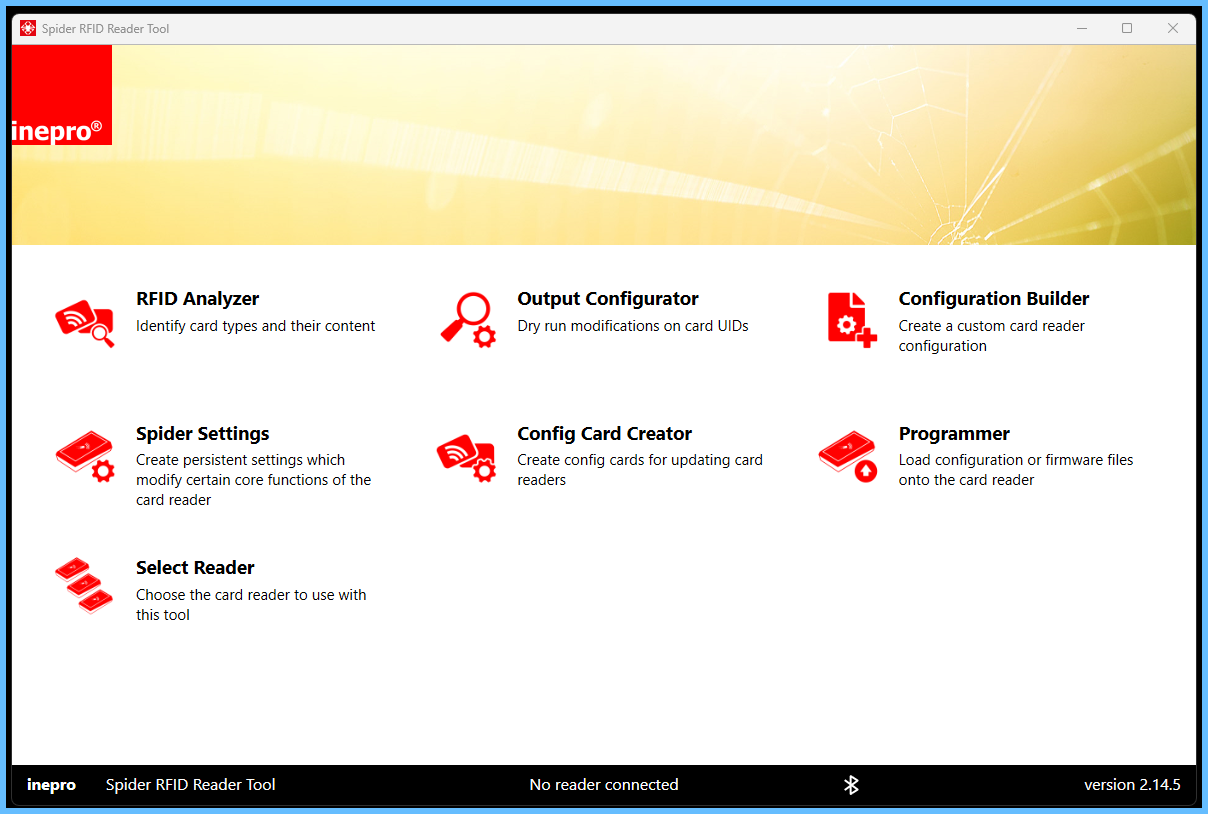Click the 'Spider RFID Reader Tool' window title
Viewport: 1208px width, 814px height.
pos(106,29)
